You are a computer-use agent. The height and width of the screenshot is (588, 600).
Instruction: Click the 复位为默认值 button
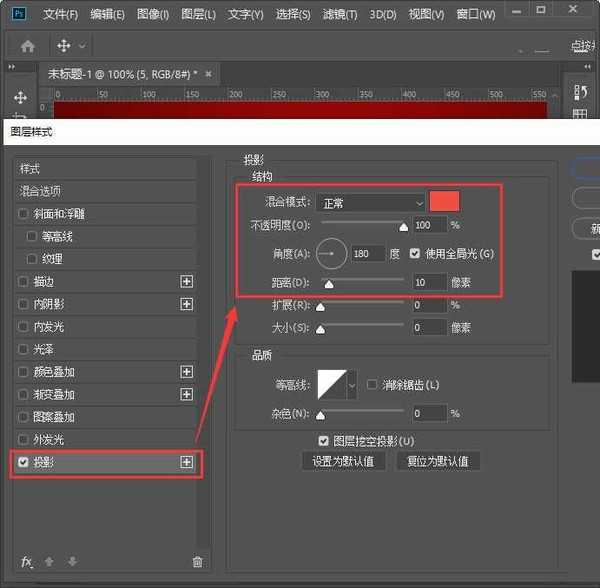coord(438,461)
